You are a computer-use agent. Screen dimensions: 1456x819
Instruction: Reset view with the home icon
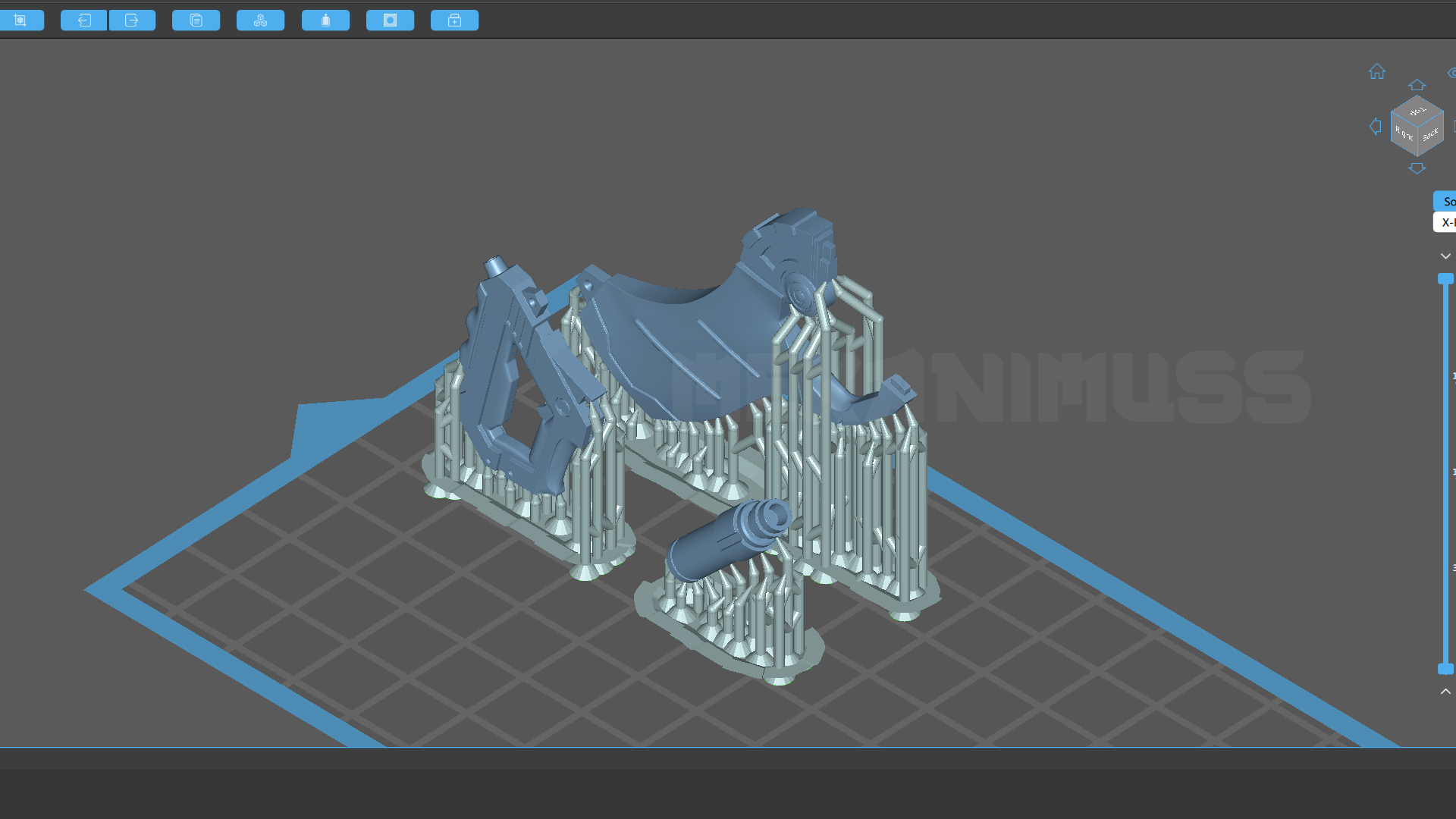click(x=1377, y=71)
